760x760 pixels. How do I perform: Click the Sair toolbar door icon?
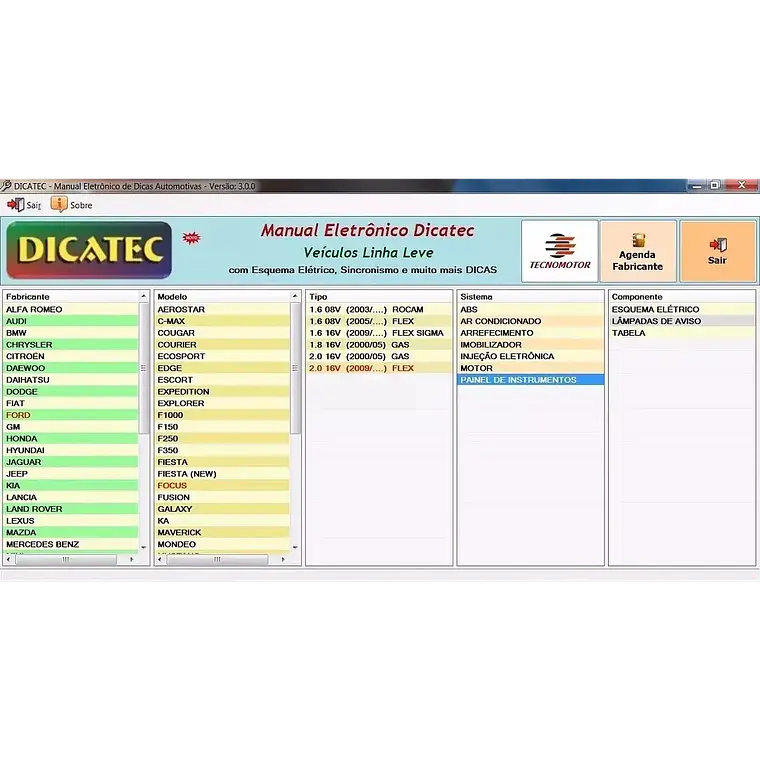coord(16,205)
